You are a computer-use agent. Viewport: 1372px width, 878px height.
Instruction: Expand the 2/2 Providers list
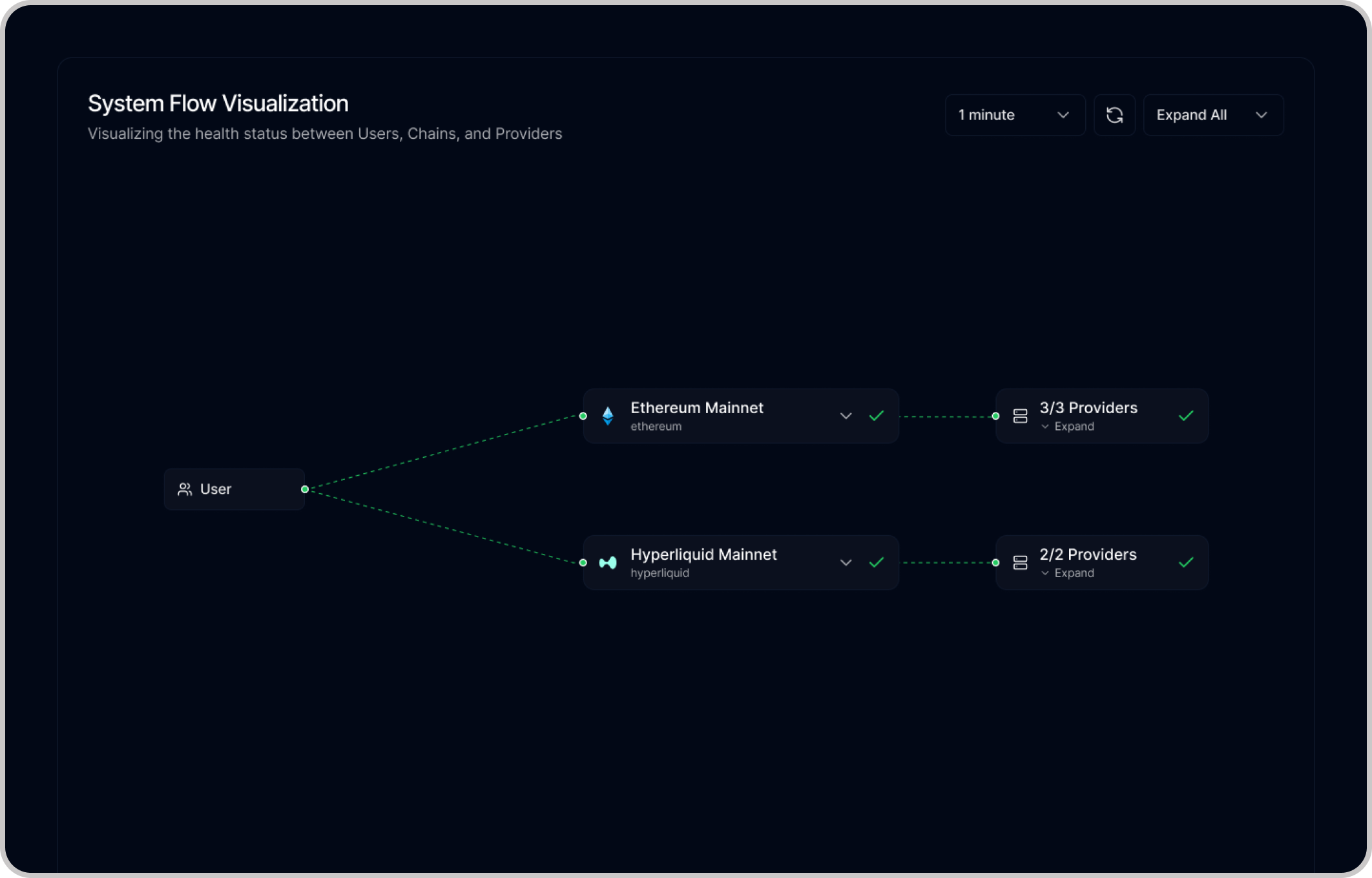tap(1068, 573)
